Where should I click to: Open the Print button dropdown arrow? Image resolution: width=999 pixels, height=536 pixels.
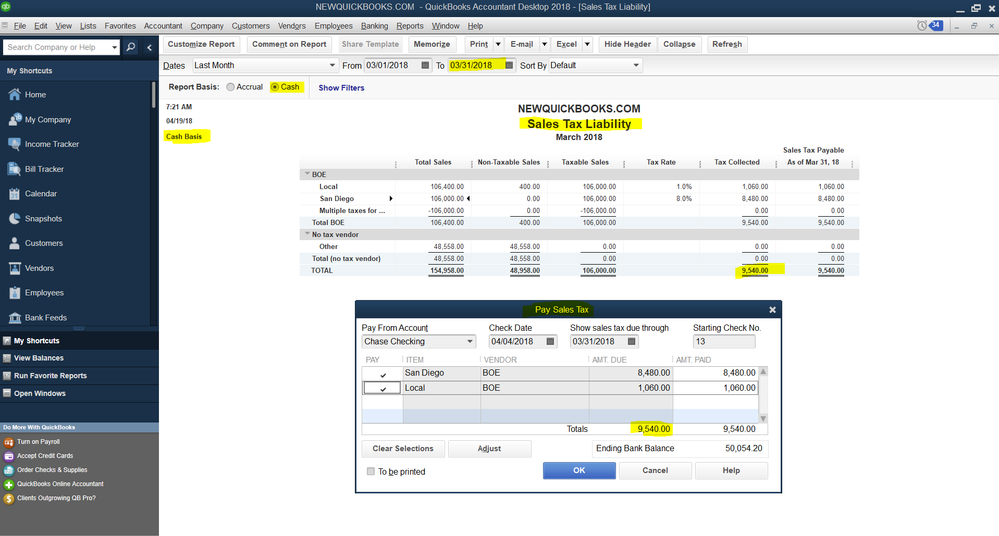(x=498, y=44)
